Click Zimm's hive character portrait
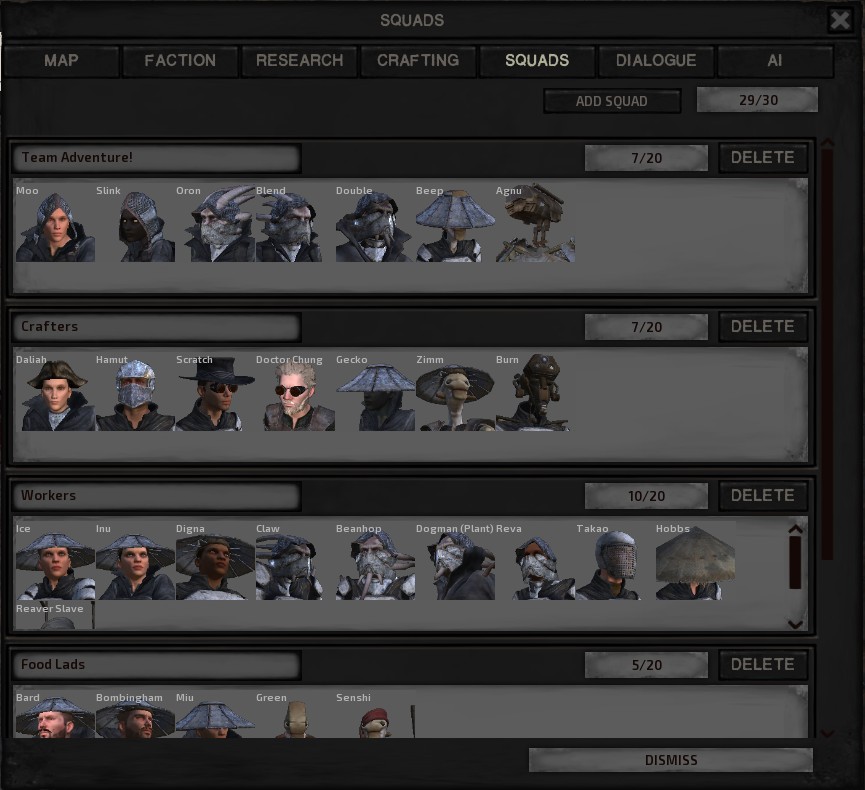This screenshot has width=865, height=790. pos(455,392)
